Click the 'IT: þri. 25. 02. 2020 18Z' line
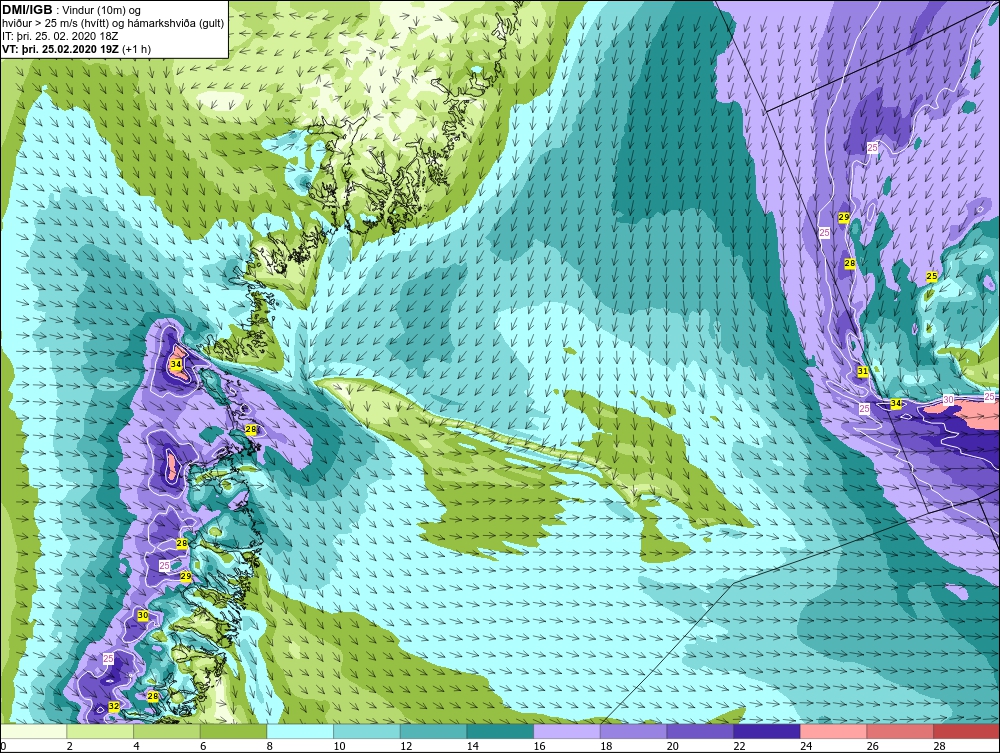The width and height of the screenshot is (1000, 753). click(60, 36)
